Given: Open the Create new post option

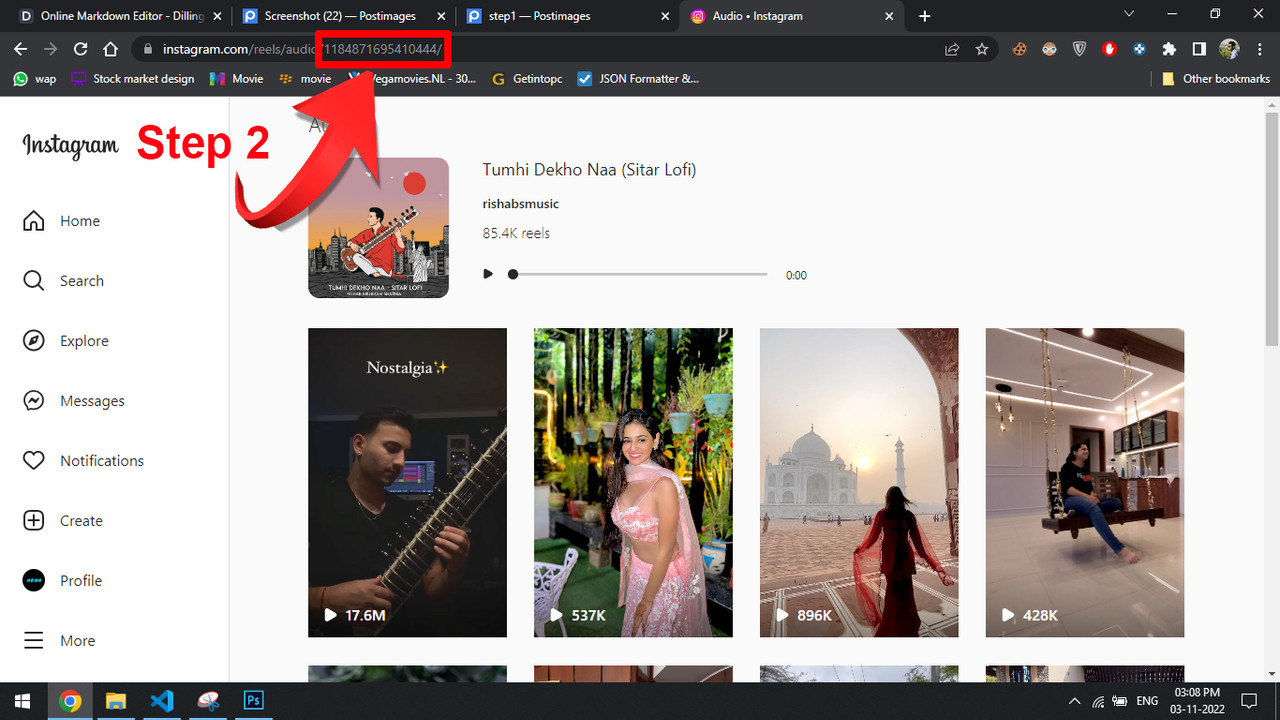Looking at the screenshot, I should (62, 521).
